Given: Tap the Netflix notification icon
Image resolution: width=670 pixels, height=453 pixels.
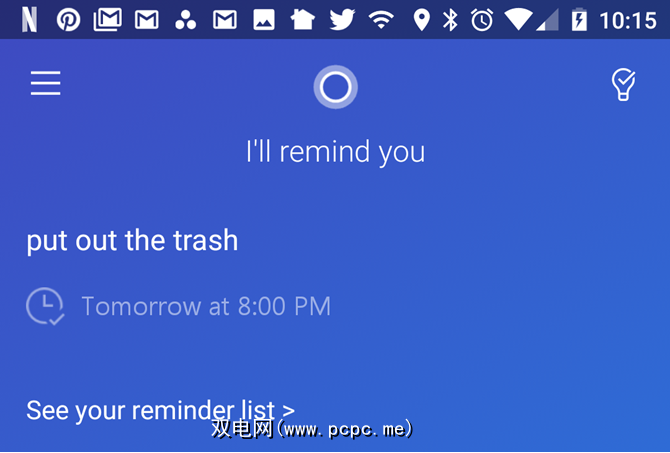Looking at the screenshot, I should [29, 20].
